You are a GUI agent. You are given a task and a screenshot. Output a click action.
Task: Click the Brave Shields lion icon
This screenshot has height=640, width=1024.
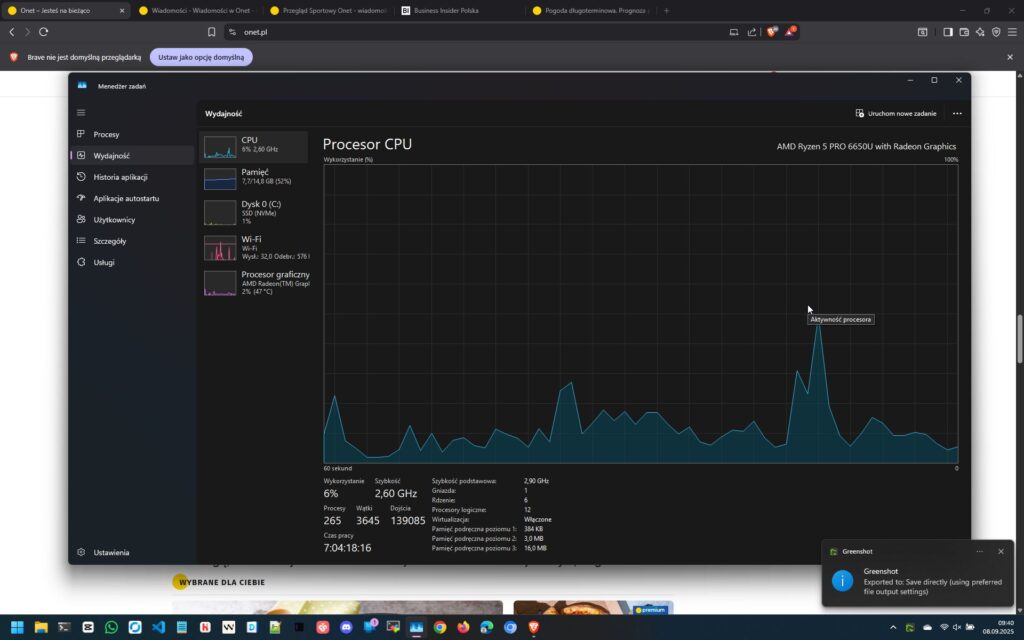[x=771, y=32]
